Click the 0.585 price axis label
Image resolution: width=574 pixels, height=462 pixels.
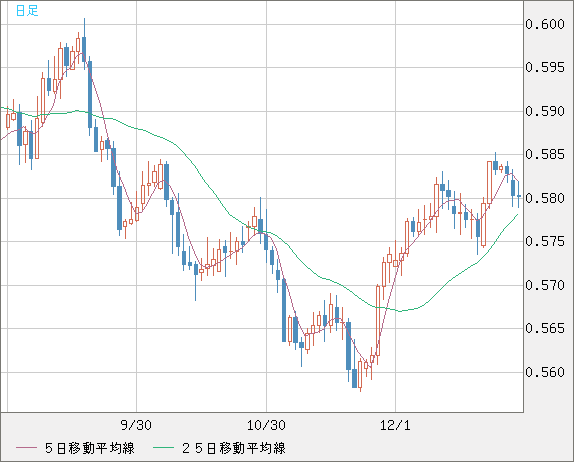[545, 154]
